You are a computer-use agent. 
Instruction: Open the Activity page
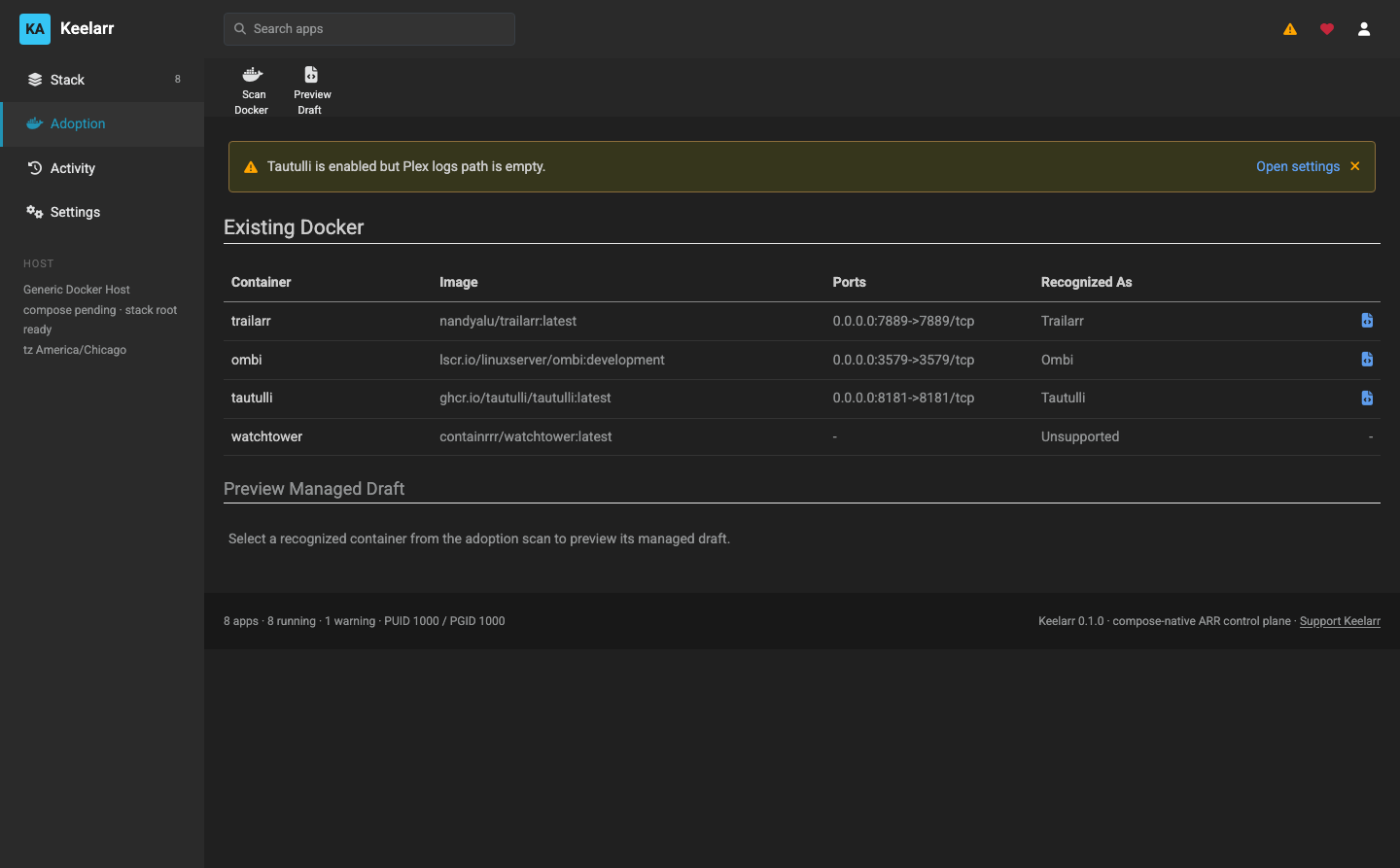click(102, 168)
